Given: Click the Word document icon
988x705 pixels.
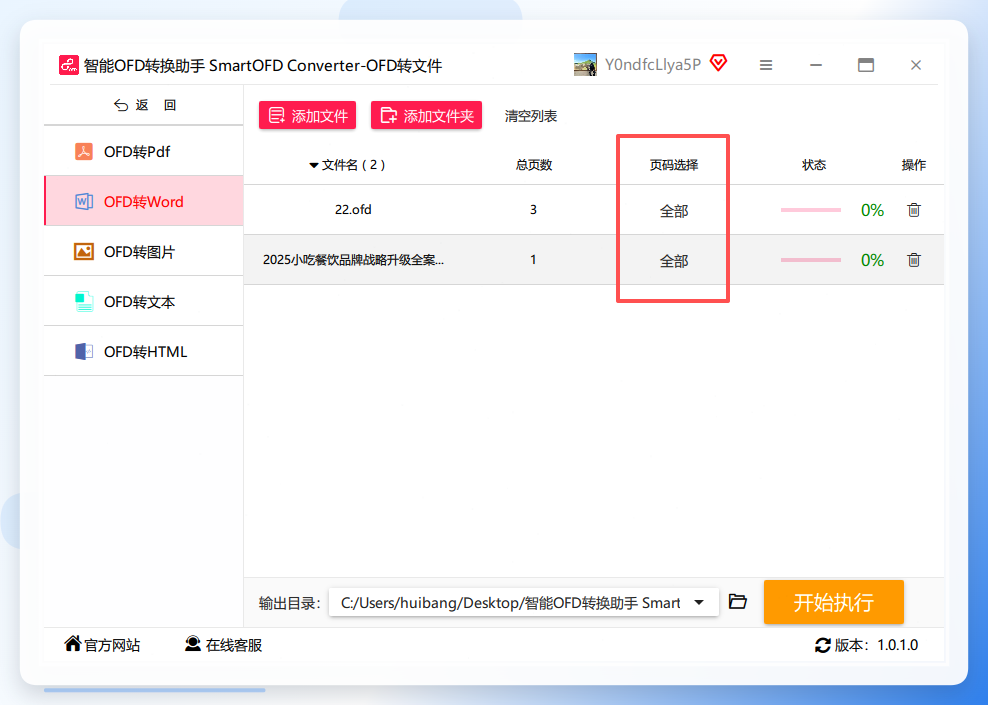Looking at the screenshot, I should coord(84,202).
